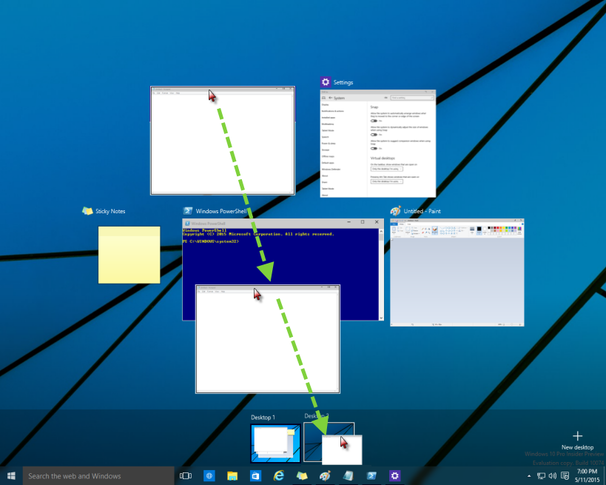Click the "Sticky Notes" window label
The image size is (606, 485).
pyautogui.click(x=110, y=211)
